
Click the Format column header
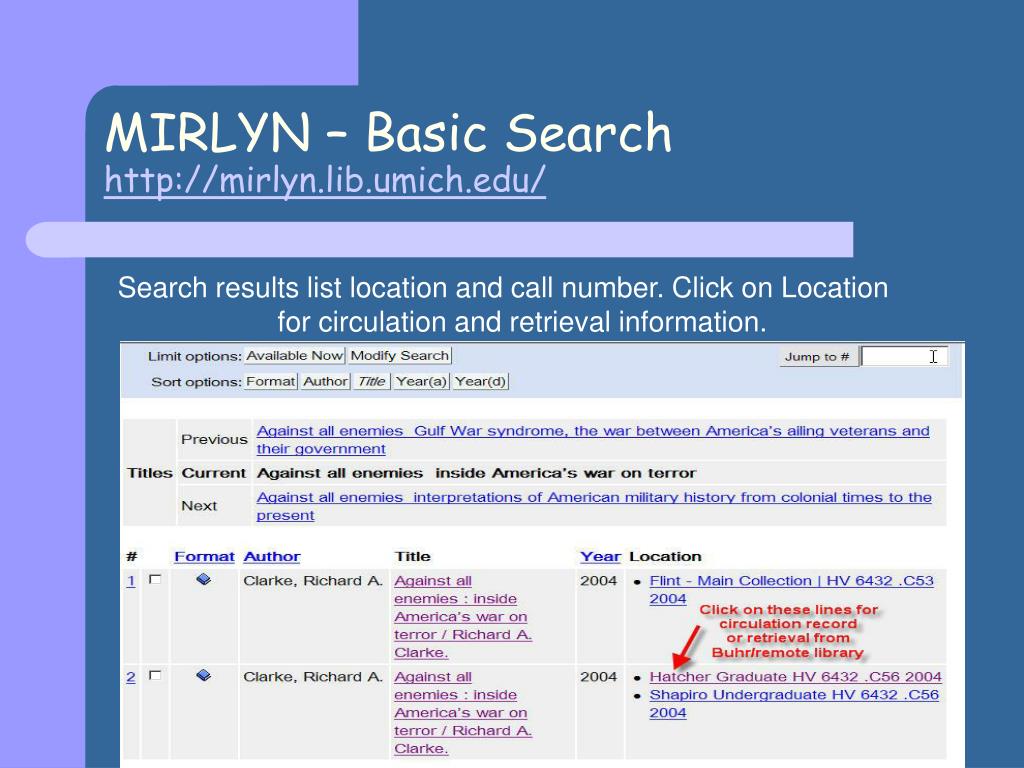(x=204, y=556)
